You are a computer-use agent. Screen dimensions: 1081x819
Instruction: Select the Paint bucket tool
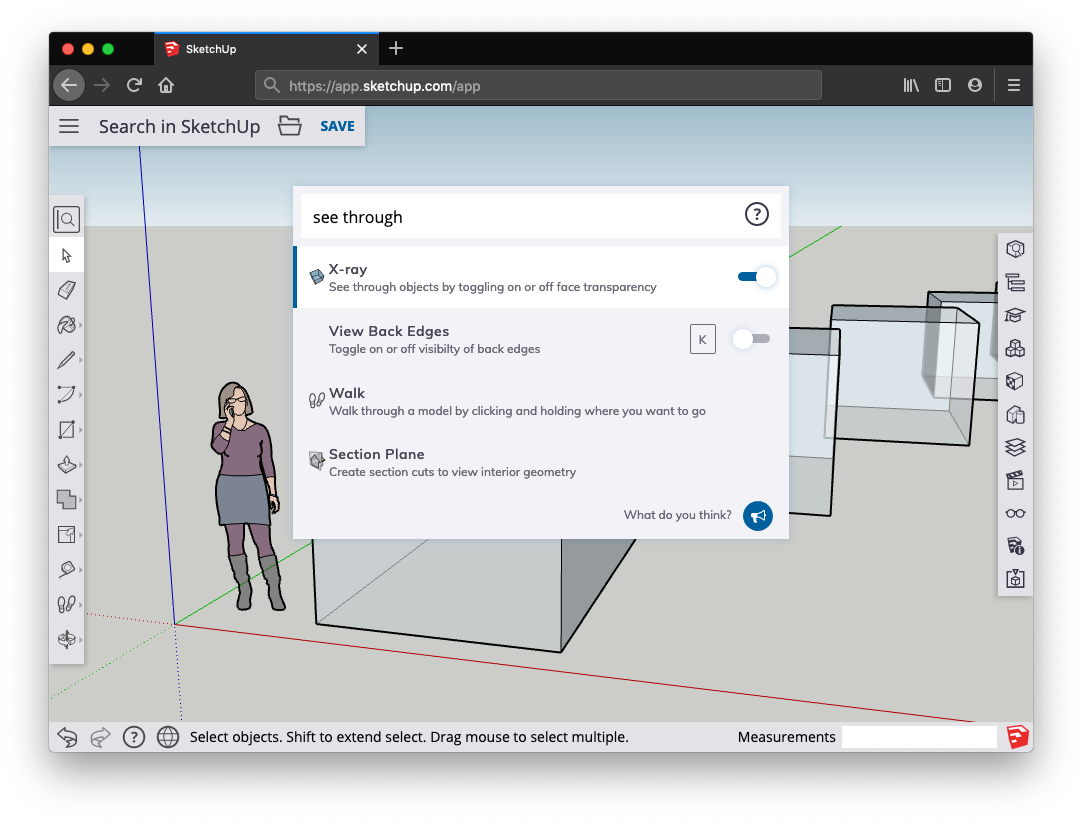coord(67,325)
